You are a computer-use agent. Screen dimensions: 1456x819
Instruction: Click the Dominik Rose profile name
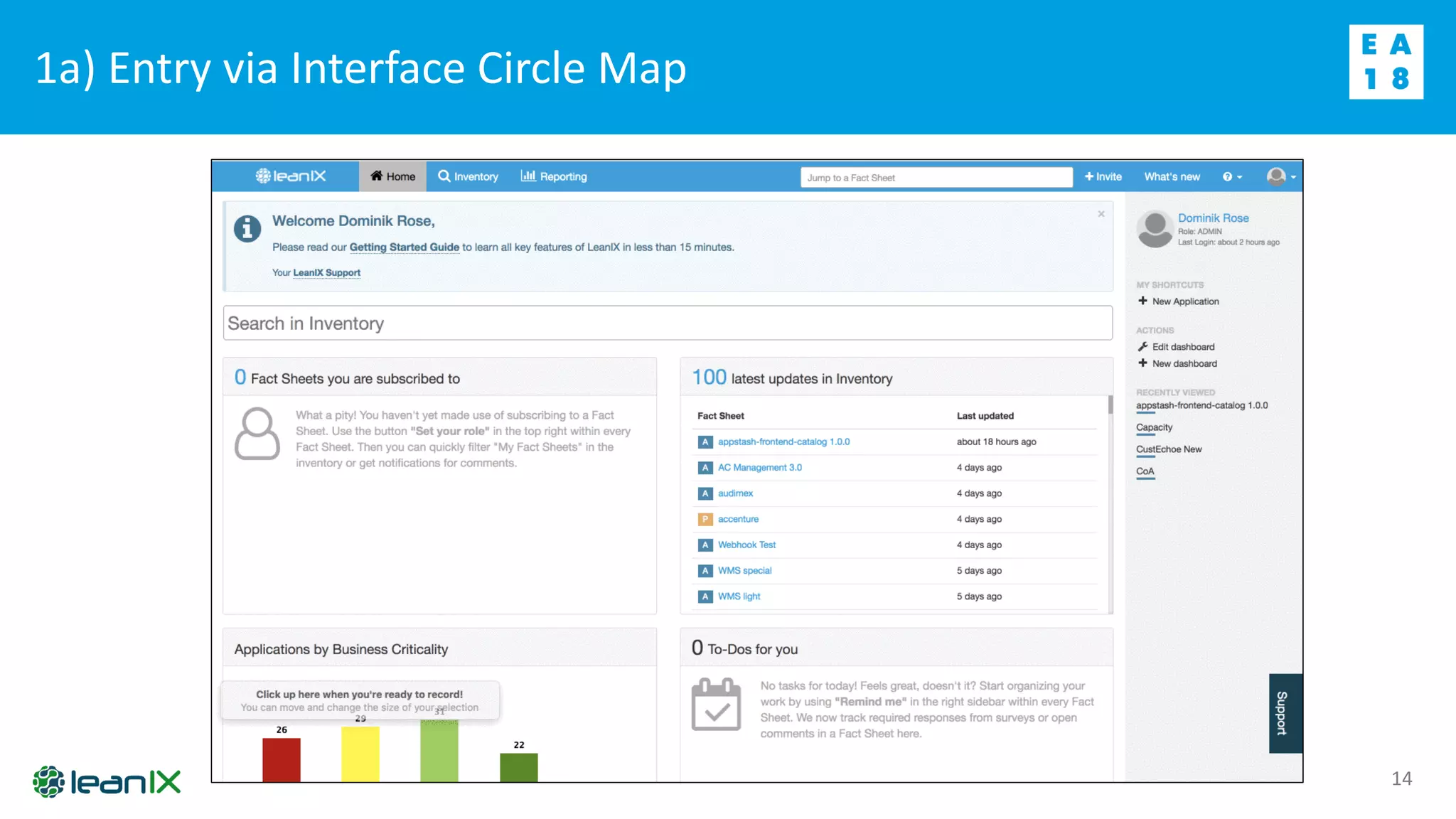[x=1213, y=218]
